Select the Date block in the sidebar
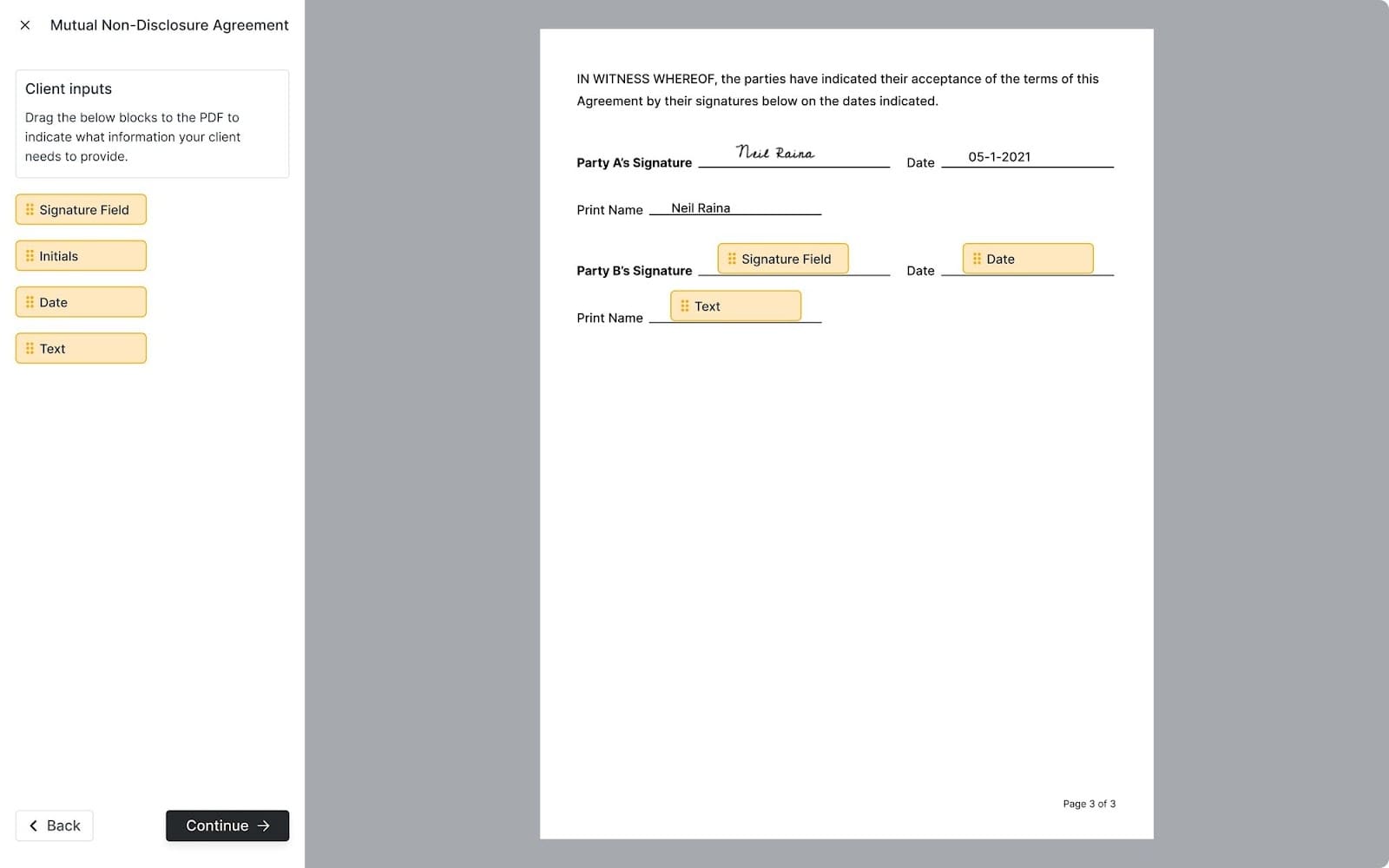 tap(81, 301)
